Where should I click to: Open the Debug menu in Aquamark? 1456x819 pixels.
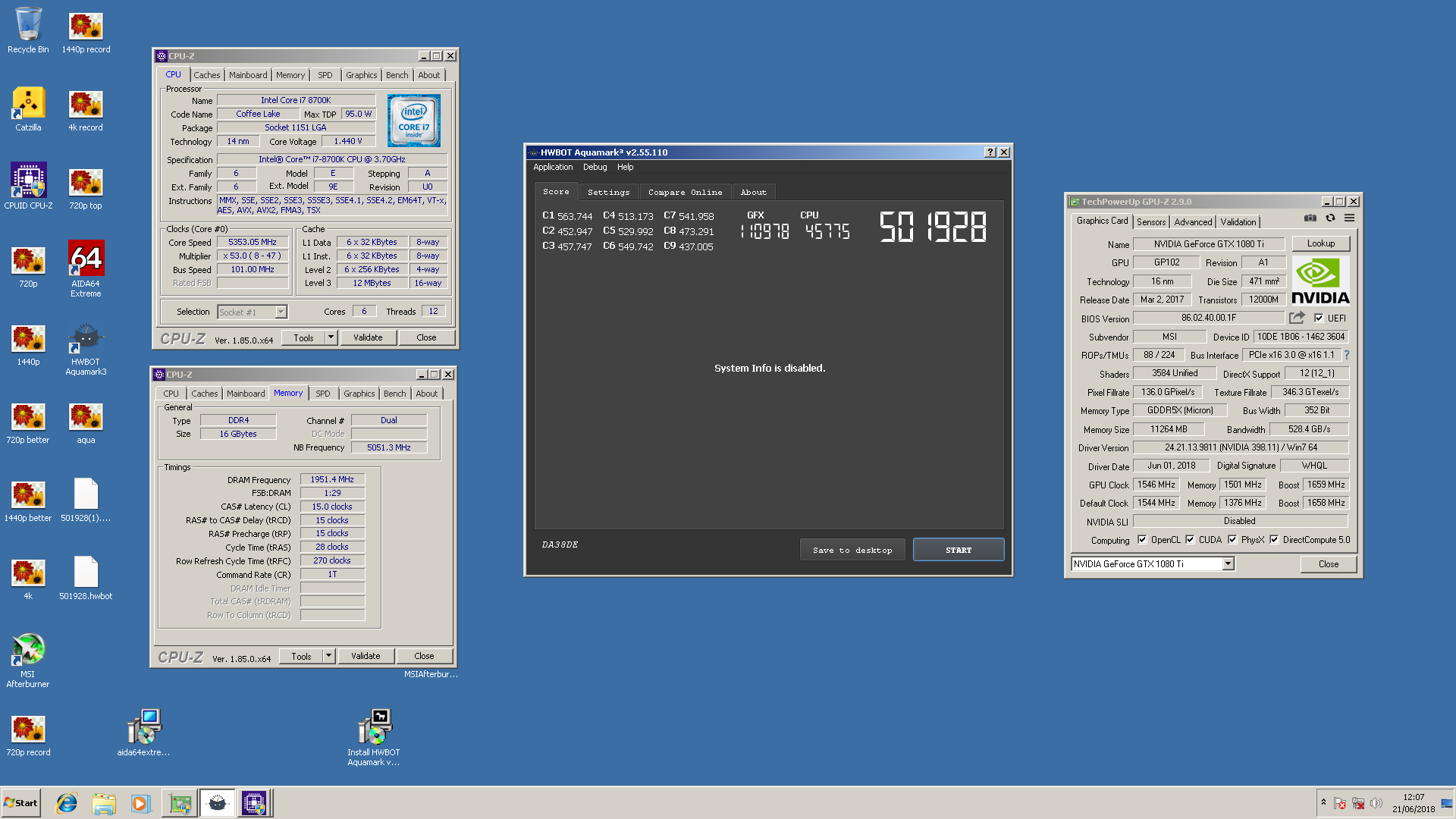point(595,167)
